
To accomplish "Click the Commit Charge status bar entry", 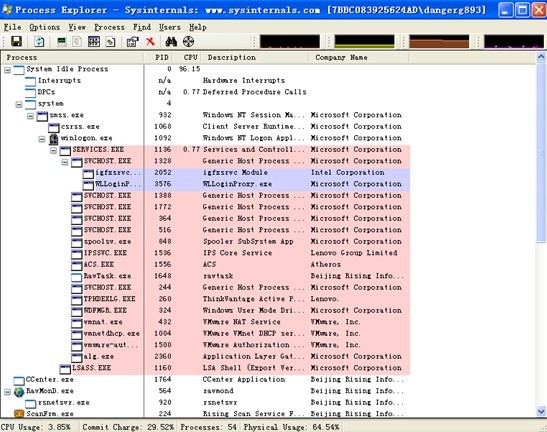I will 128,427.
